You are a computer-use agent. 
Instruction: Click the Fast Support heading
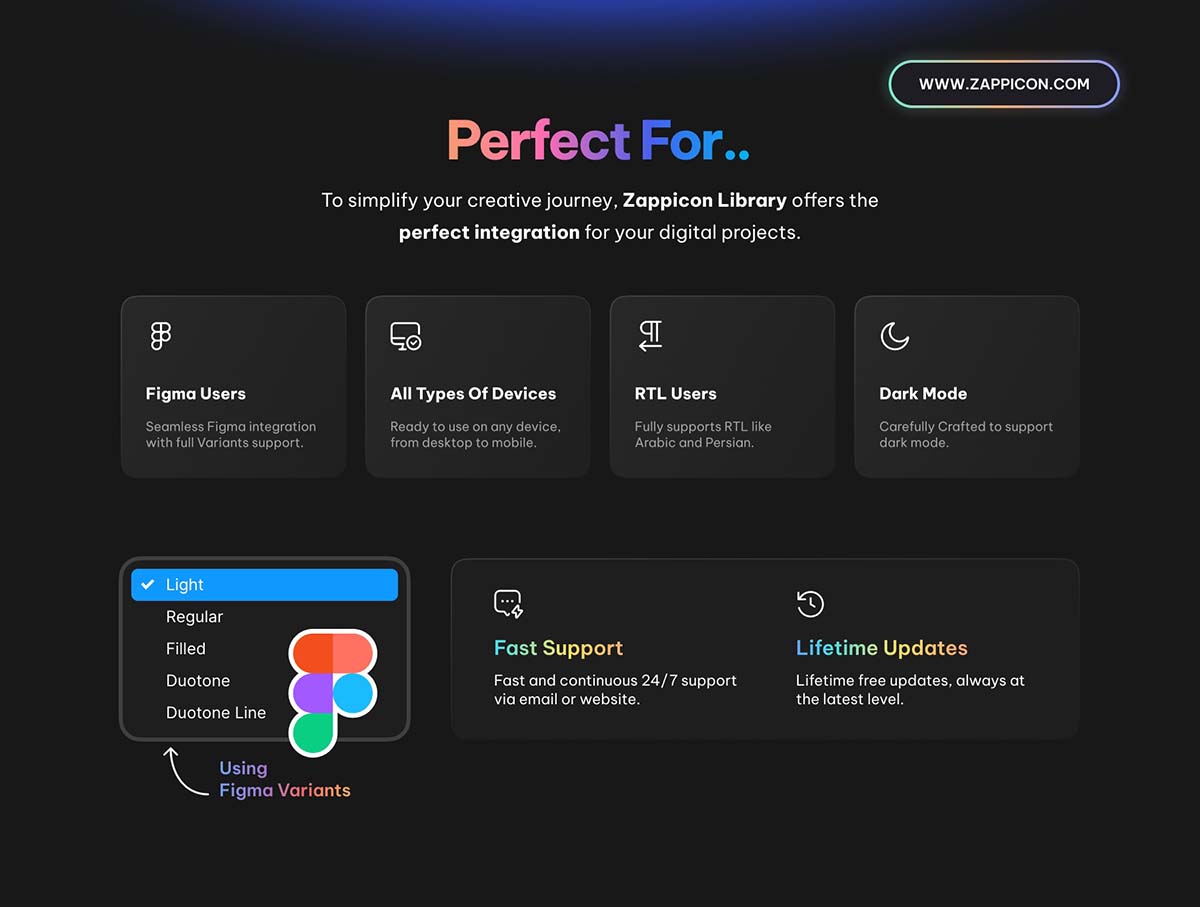(x=559, y=648)
